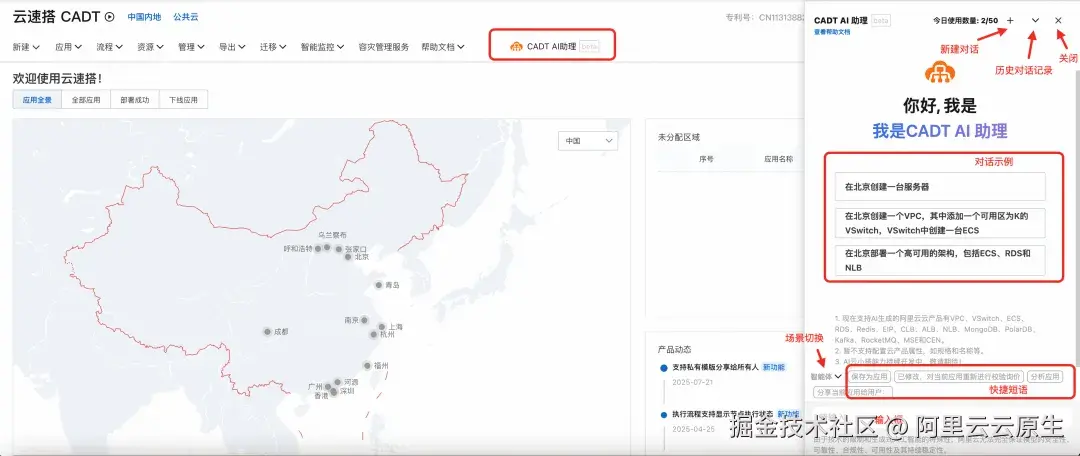This screenshot has height=456, width=1080.
Task: Choose the VPC and VSwitch ECS example prompt
Action: (940, 223)
